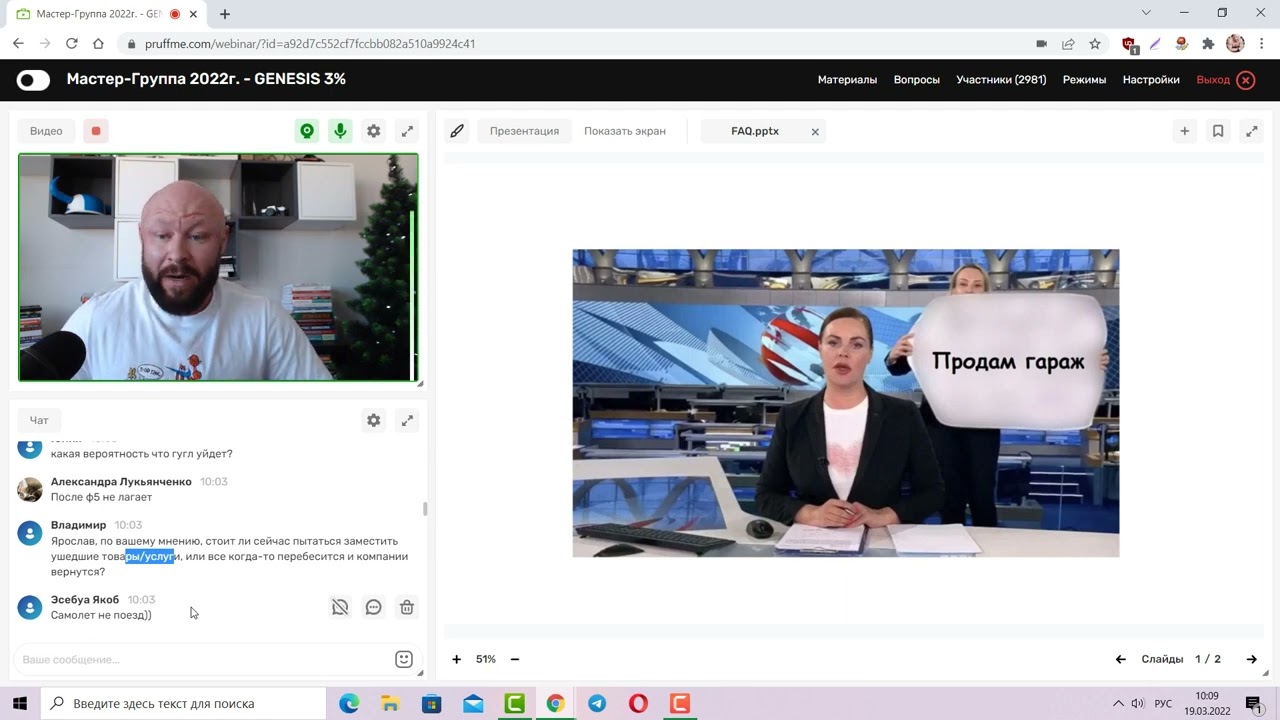Switch to the Показать экран tab
Screen dimensions: 1280x720
pos(624,131)
